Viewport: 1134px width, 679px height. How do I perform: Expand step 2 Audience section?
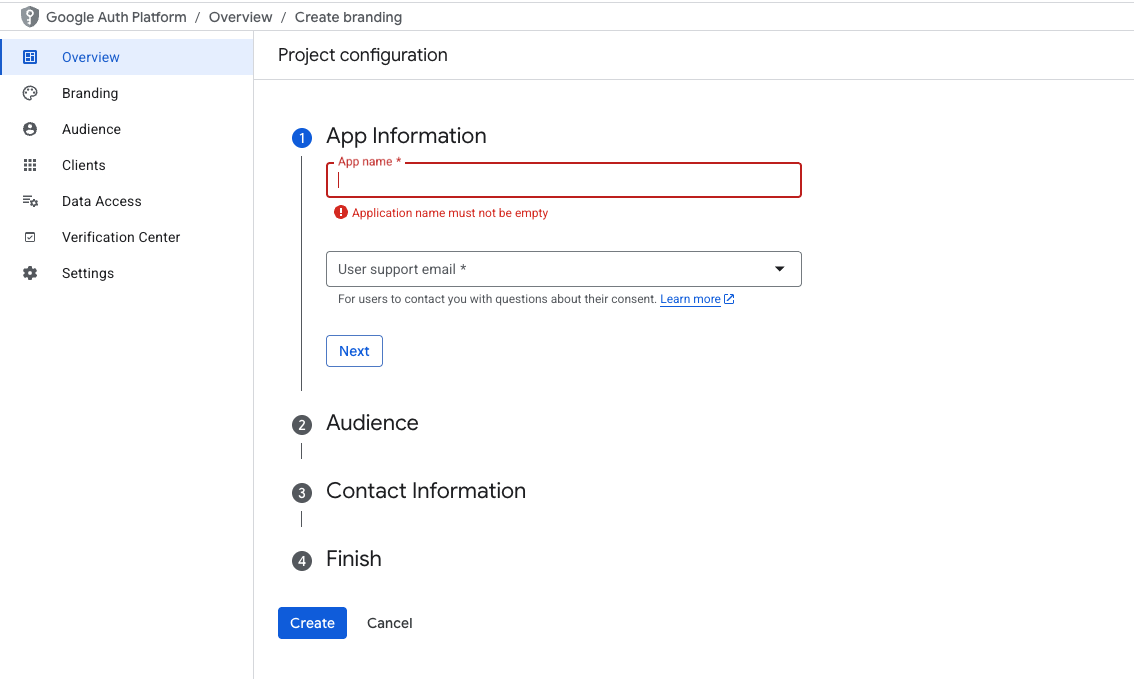(x=372, y=423)
